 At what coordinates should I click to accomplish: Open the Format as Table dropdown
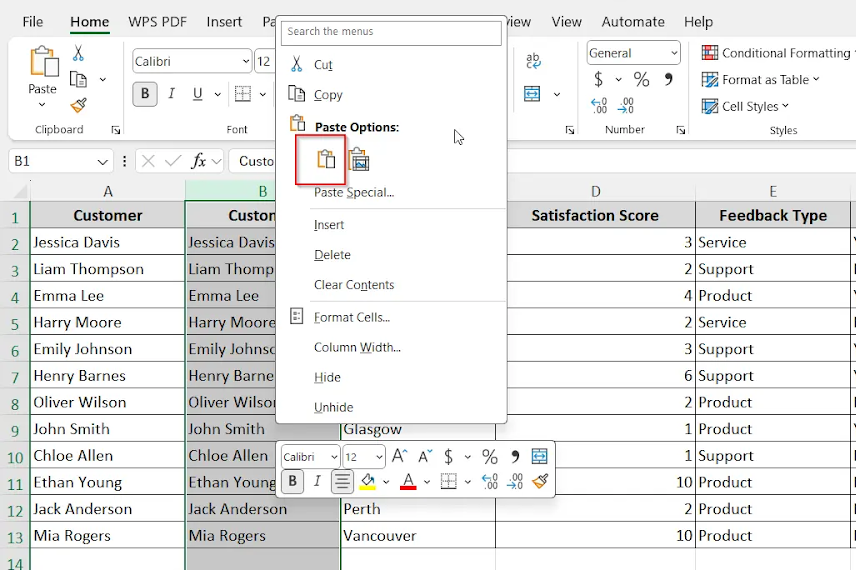coord(760,80)
